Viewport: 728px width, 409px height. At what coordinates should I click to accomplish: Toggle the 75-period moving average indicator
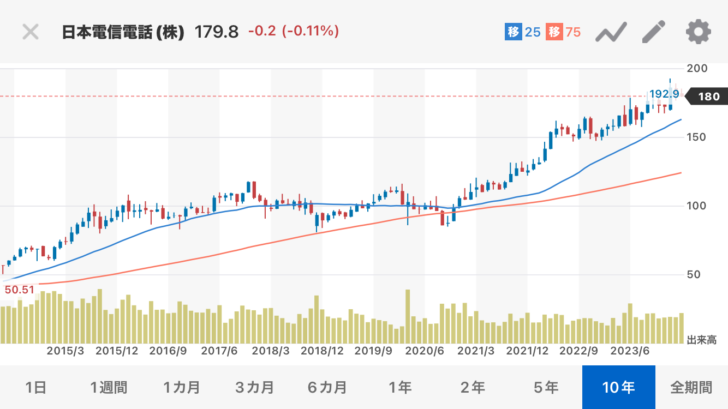click(x=564, y=32)
